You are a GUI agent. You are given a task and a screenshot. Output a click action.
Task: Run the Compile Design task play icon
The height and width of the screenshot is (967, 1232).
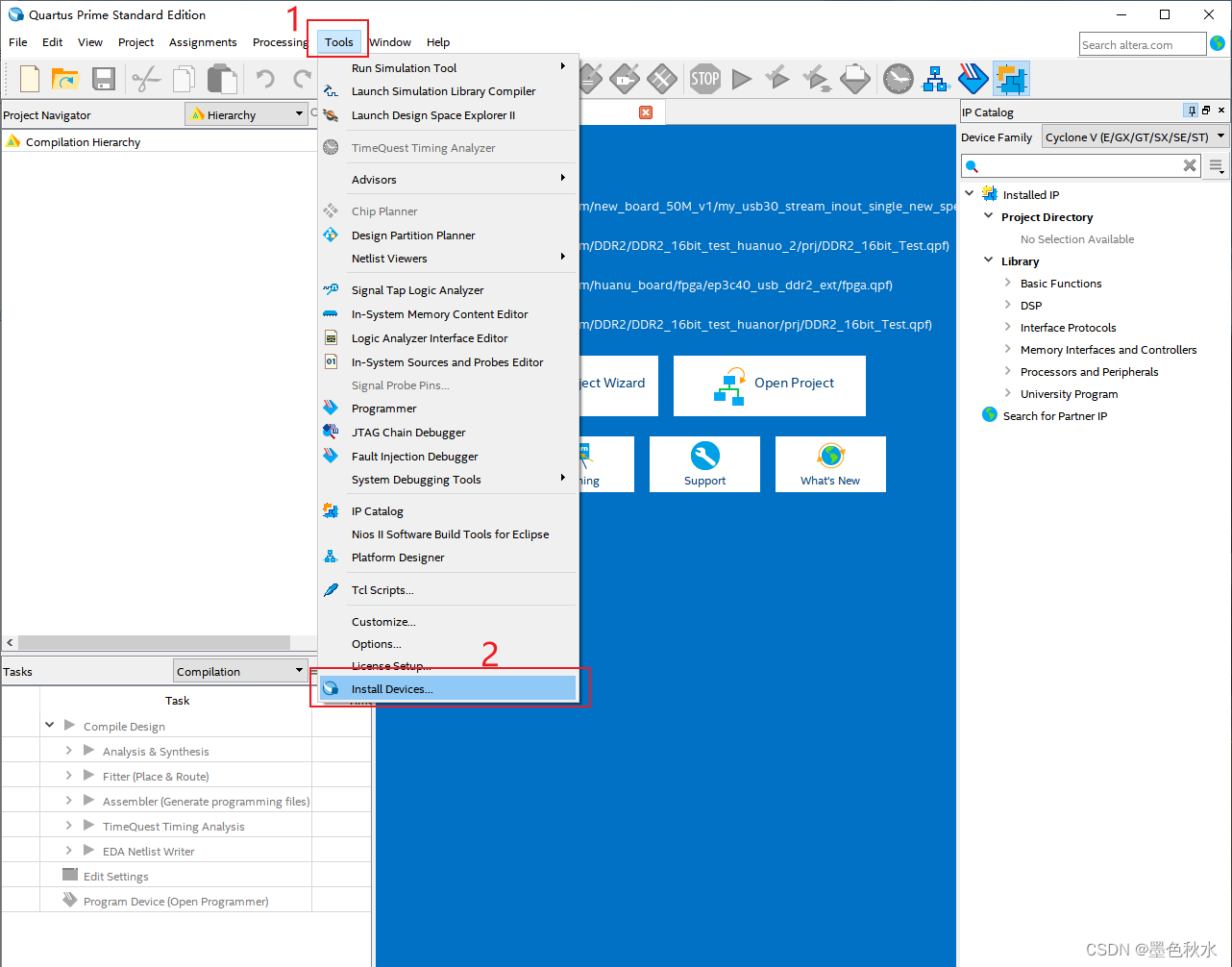click(69, 726)
